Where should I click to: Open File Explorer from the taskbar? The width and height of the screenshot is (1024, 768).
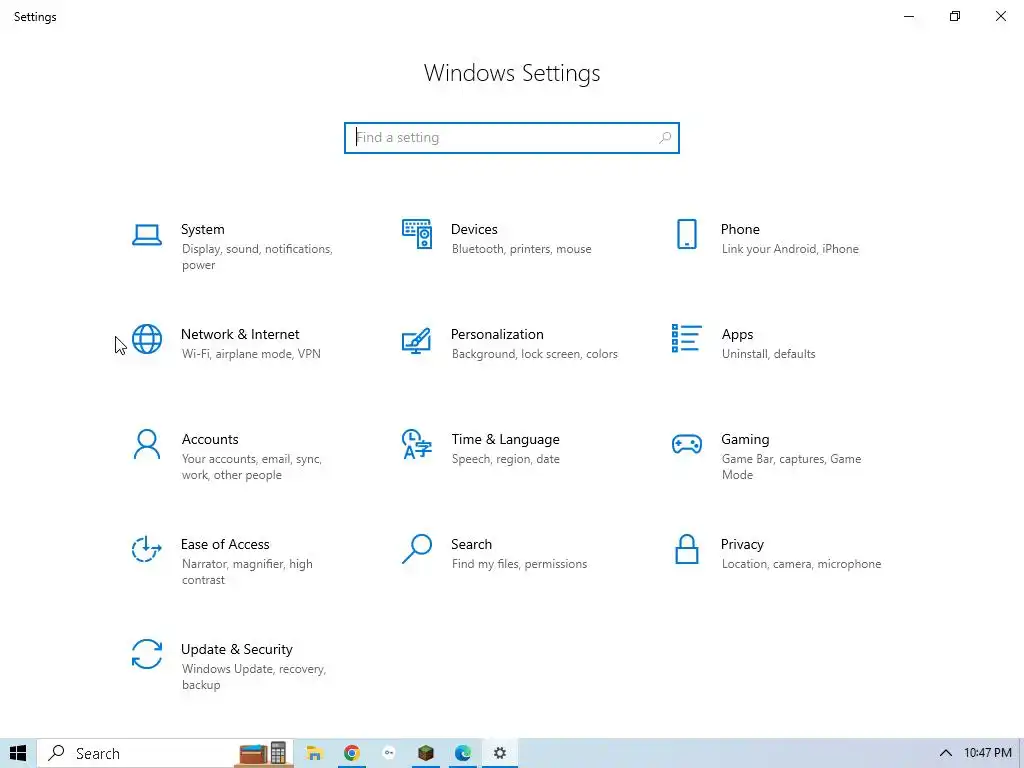[314, 753]
